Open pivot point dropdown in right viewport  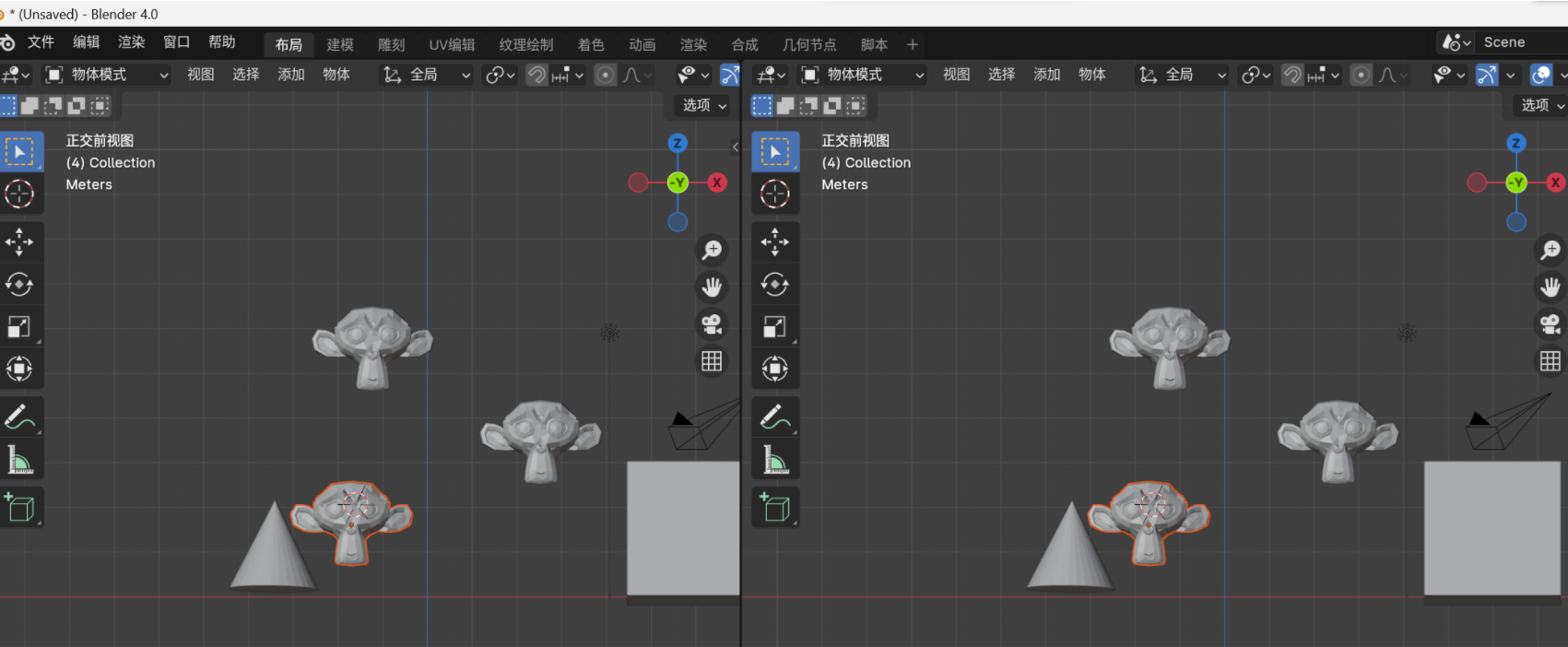(x=1256, y=75)
